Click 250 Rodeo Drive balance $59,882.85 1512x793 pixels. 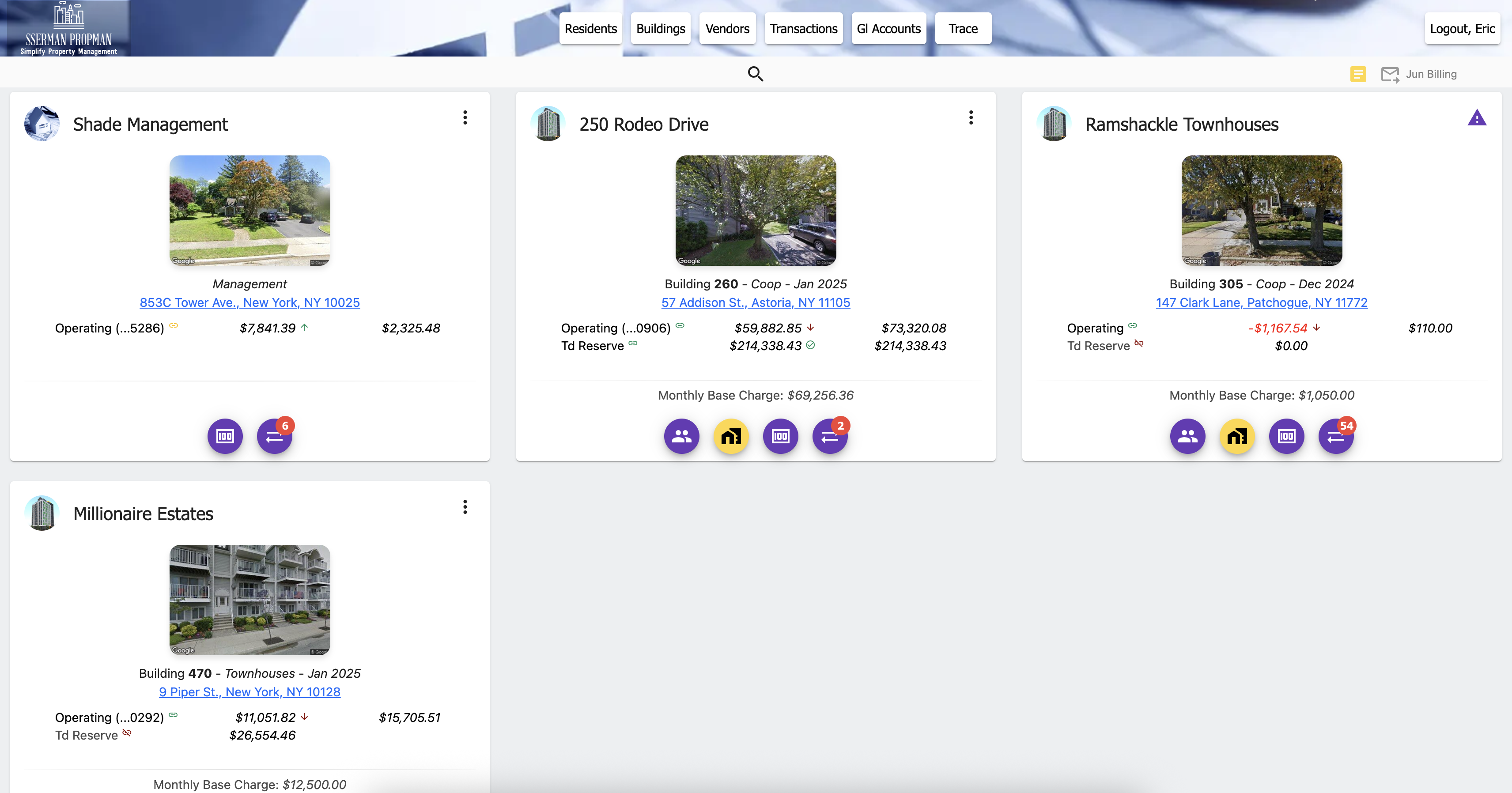click(768, 328)
